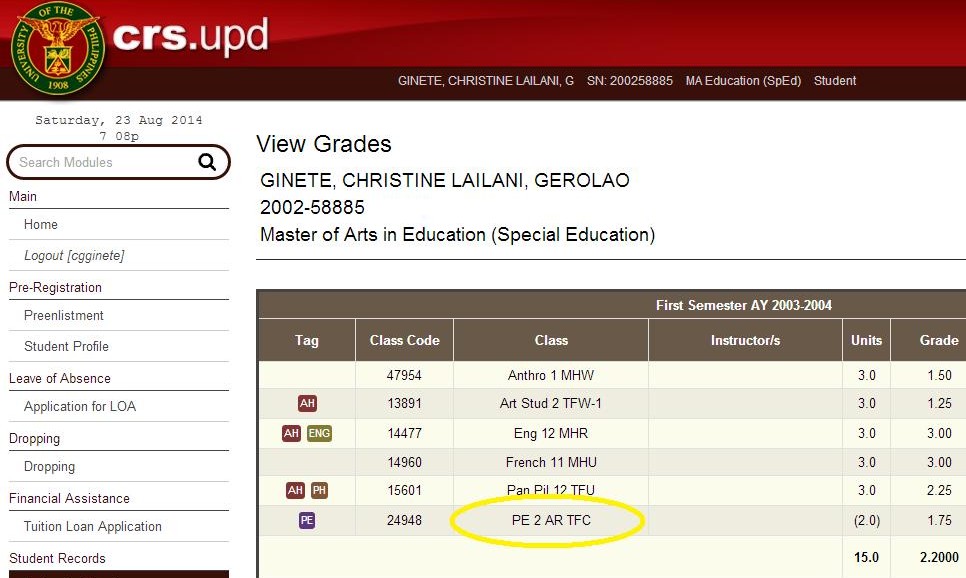This screenshot has height=578, width=966.
Task: Click the University of the Philippines seal logo
Action: tap(57, 49)
